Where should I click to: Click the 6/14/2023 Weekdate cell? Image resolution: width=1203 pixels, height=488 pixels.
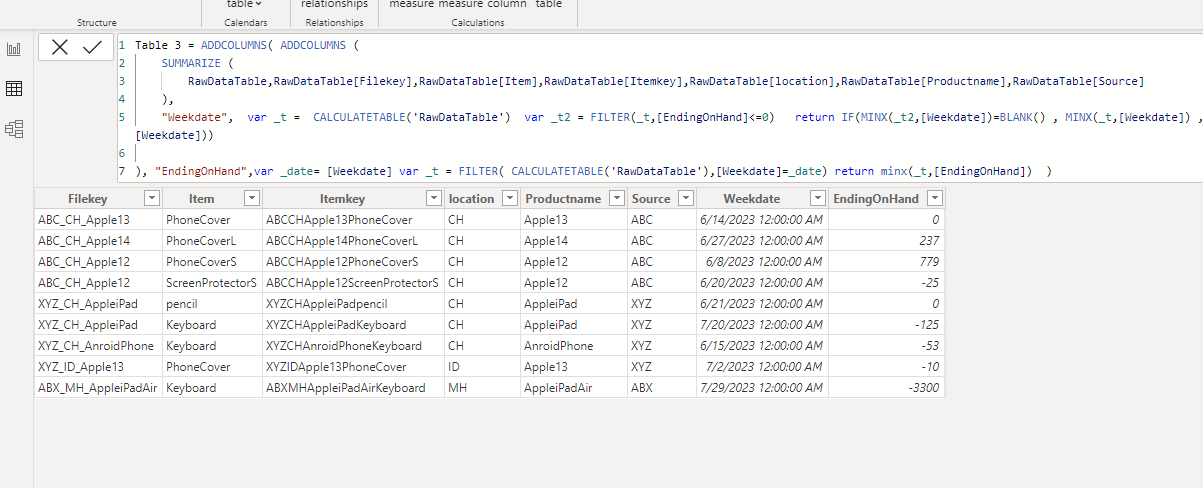pyautogui.click(x=762, y=219)
